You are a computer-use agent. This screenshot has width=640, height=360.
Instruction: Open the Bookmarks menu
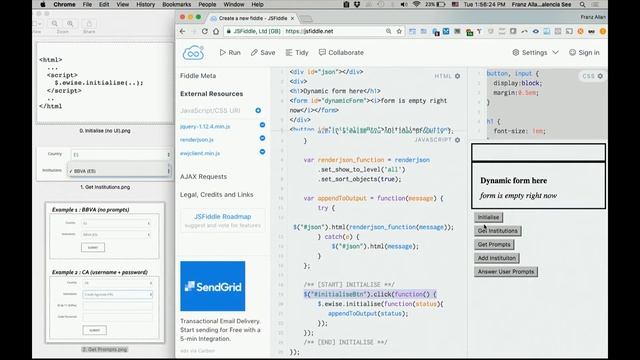pyautogui.click(x=176, y=4)
